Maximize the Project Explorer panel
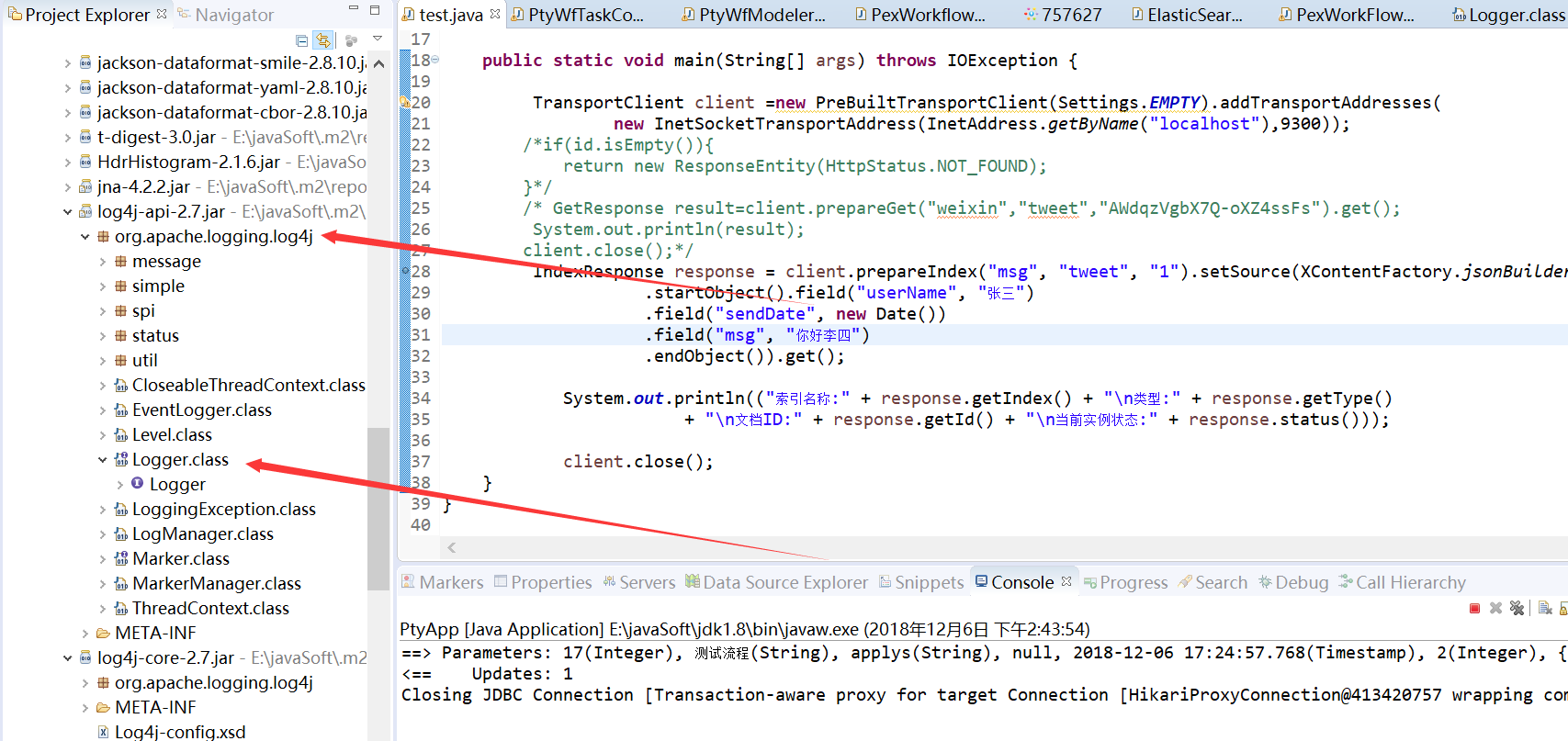This screenshot has height=741, width=1568. point(375,10)
